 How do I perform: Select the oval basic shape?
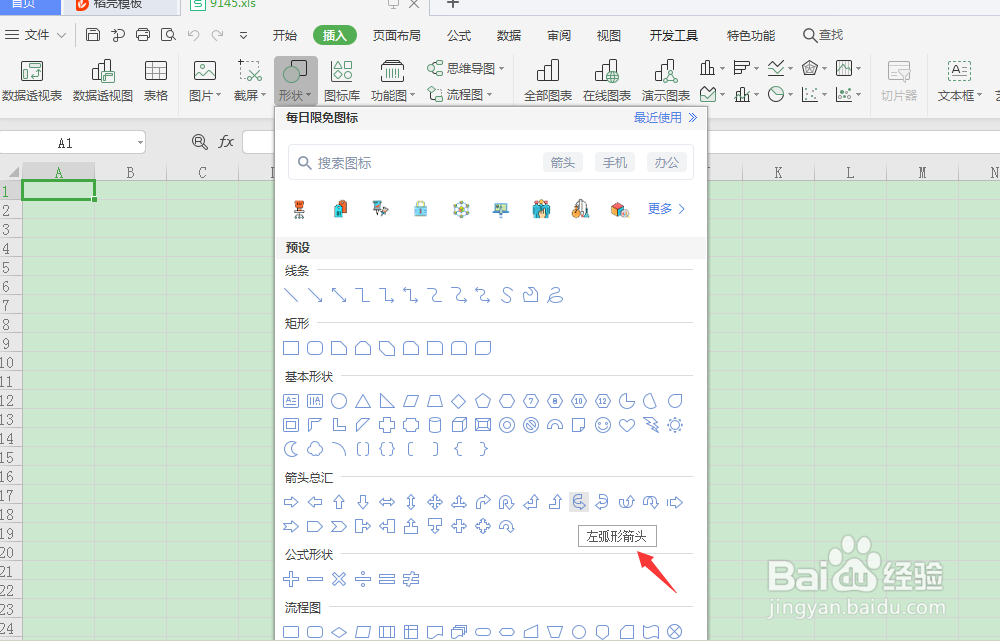click(339, 401)
